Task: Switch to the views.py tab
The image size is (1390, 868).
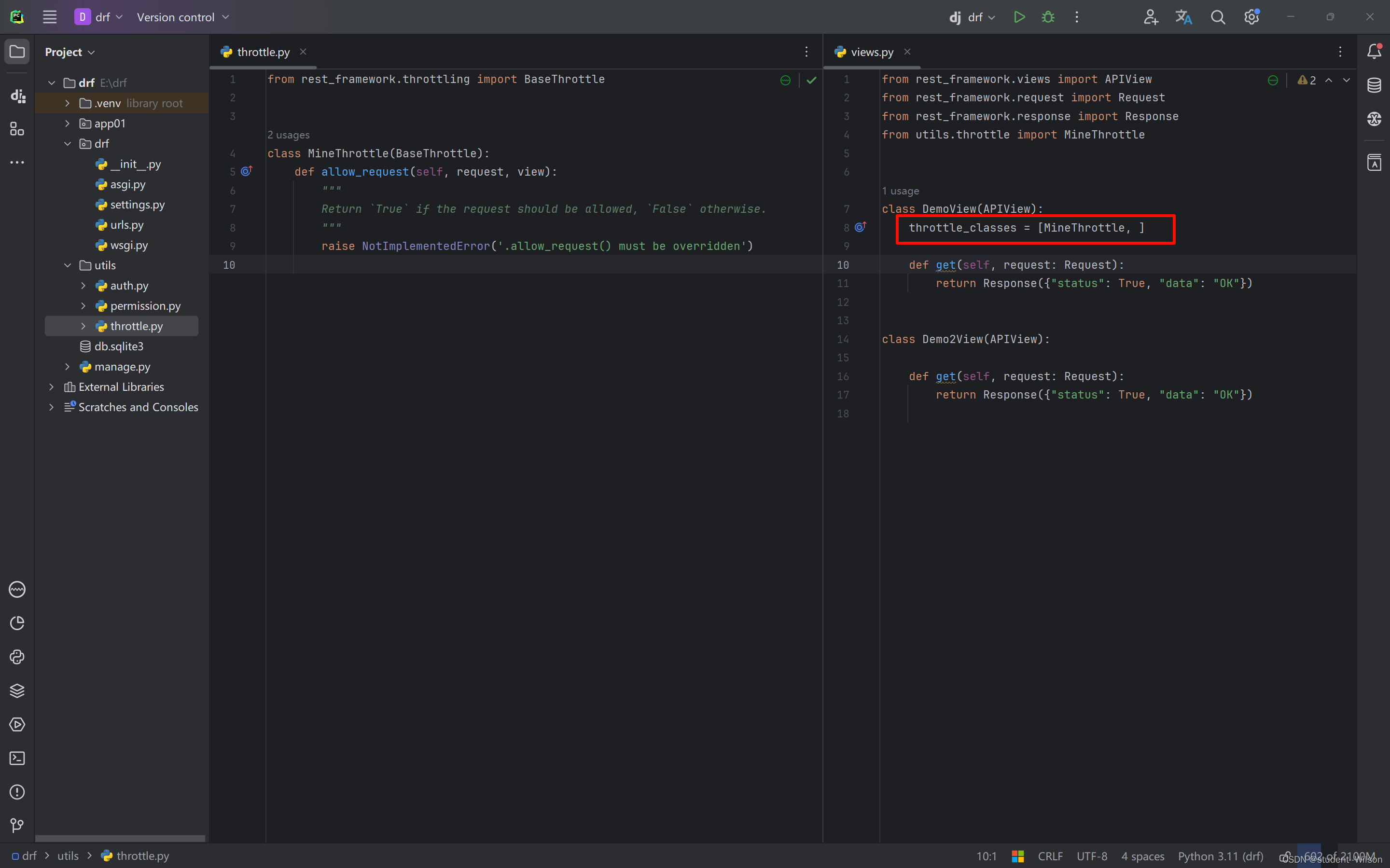Action: click(871, 52)
